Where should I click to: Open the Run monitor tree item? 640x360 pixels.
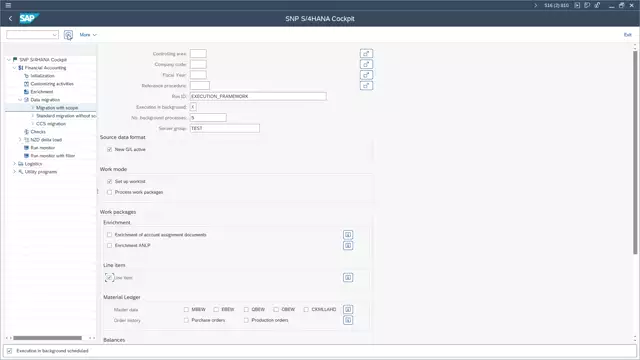pos(42,148)
